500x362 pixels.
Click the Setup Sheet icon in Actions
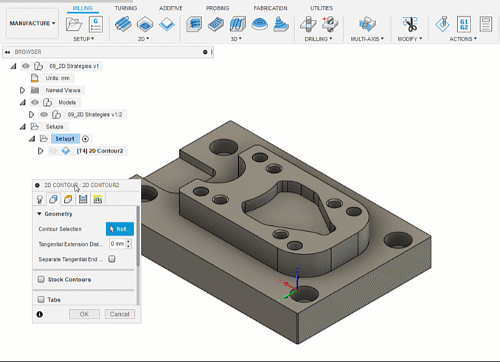(x=486, y=25)
